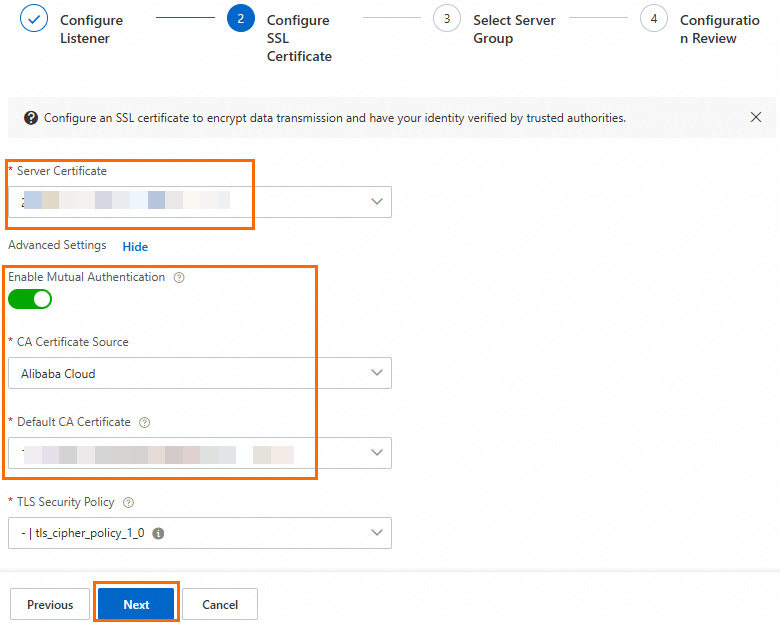This screenshot has width=780, height=623.
Task: Click the step 2 circle icon
Action: tap(241, 18)
